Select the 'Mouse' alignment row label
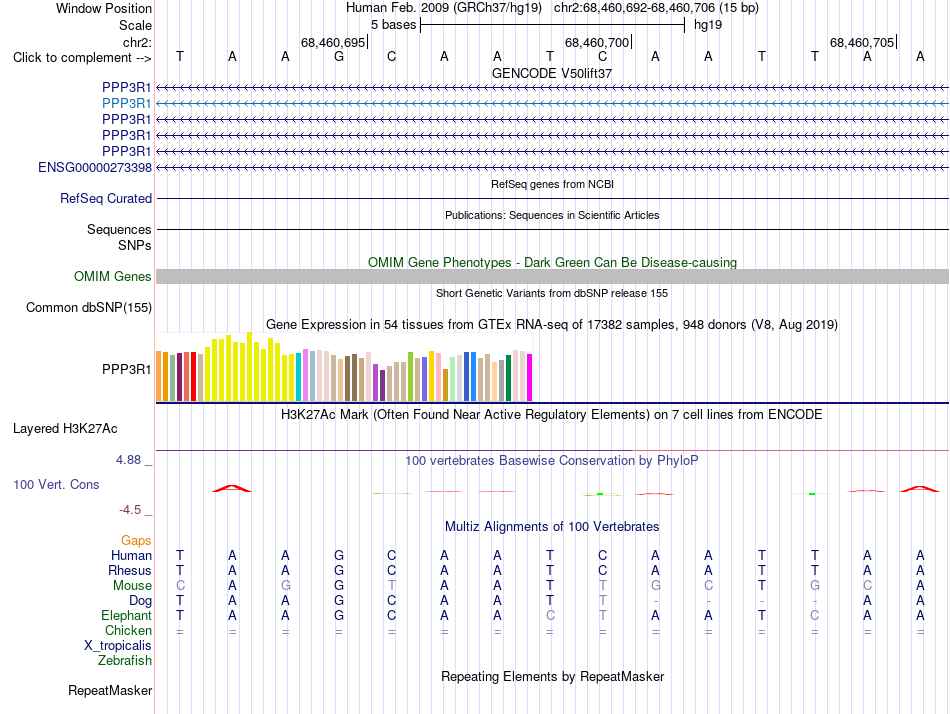The height and width of the screenshot is (714, 950). coord(132,586)
